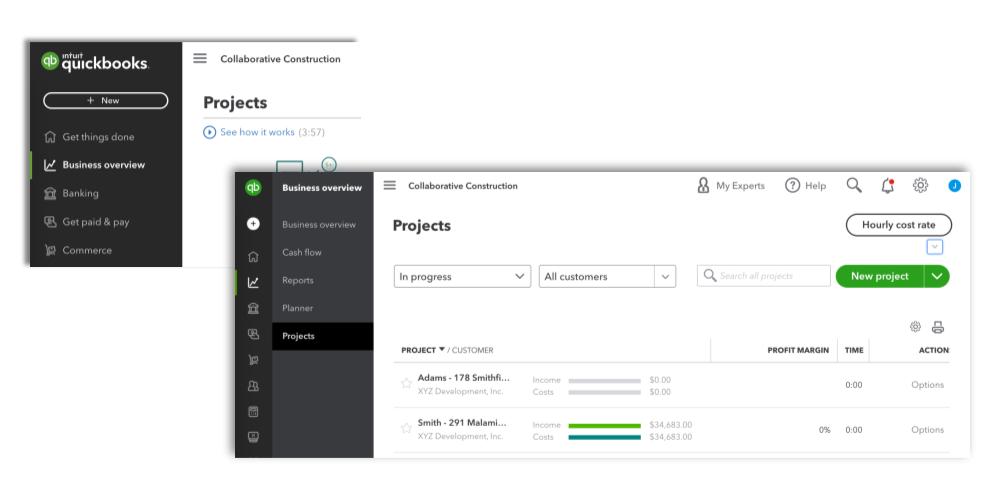Open the Reports submenu item
Screen dimensions: 1000x500
(298, 281)
